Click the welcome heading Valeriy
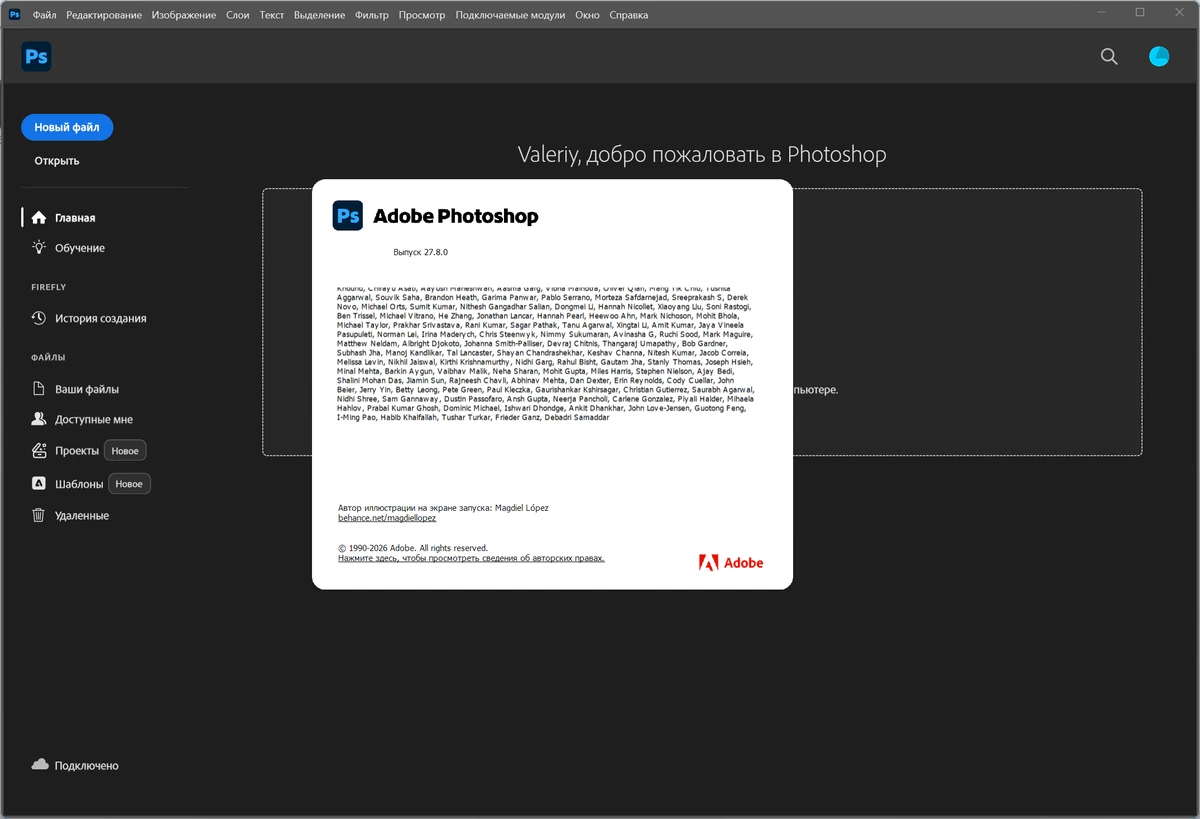The width and height of the screenshot is (1200, 819). [x=702, y=154]
